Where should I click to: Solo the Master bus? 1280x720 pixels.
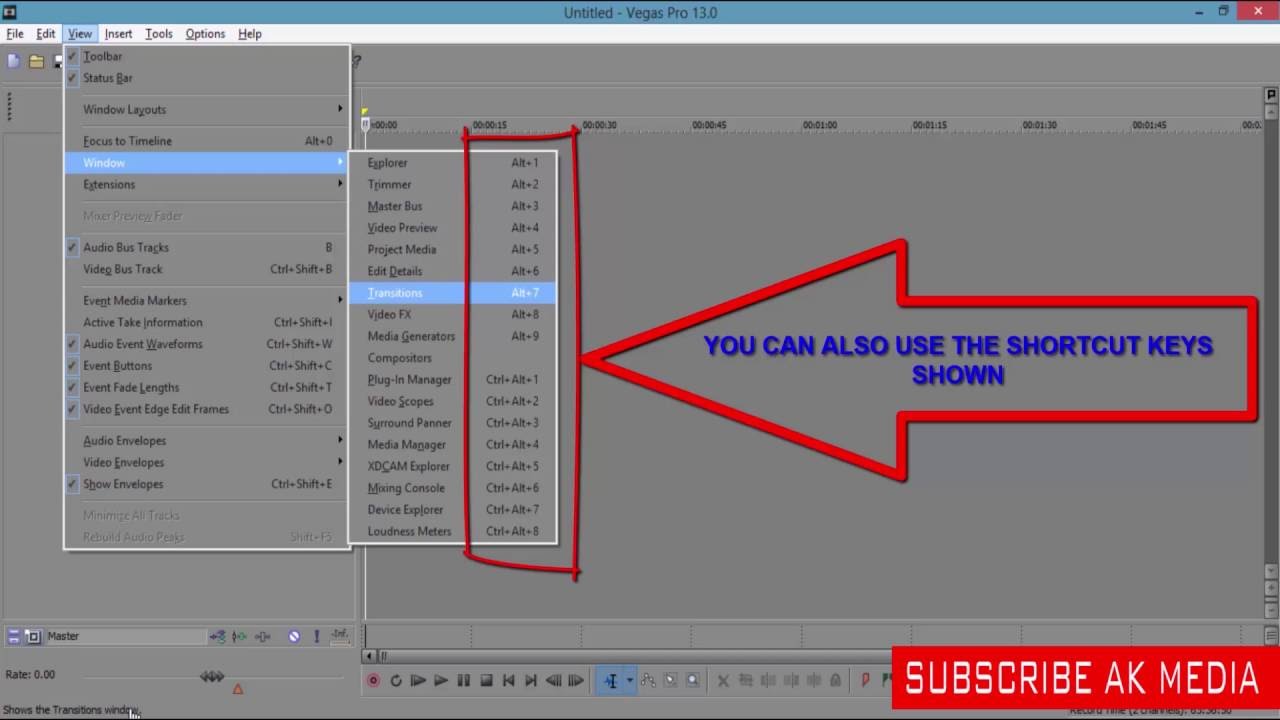click(317, 636)
